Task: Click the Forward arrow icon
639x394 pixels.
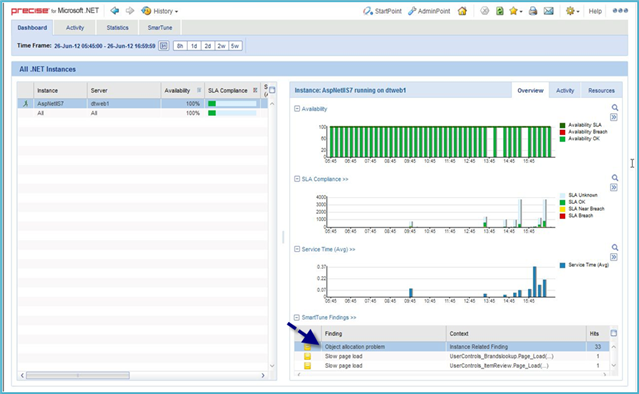Action: (130, 11)
